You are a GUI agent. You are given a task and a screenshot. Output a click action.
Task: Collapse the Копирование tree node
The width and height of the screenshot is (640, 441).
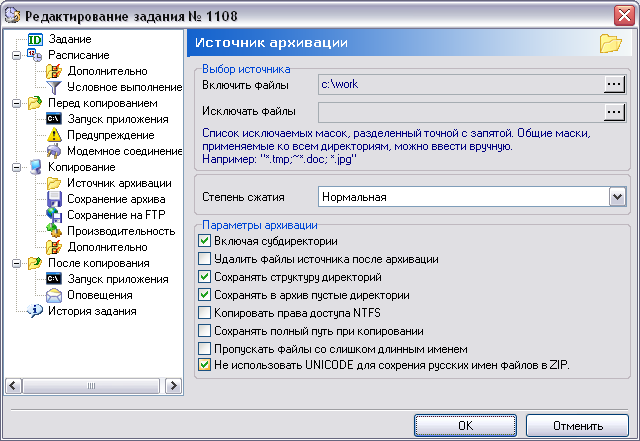15,167
